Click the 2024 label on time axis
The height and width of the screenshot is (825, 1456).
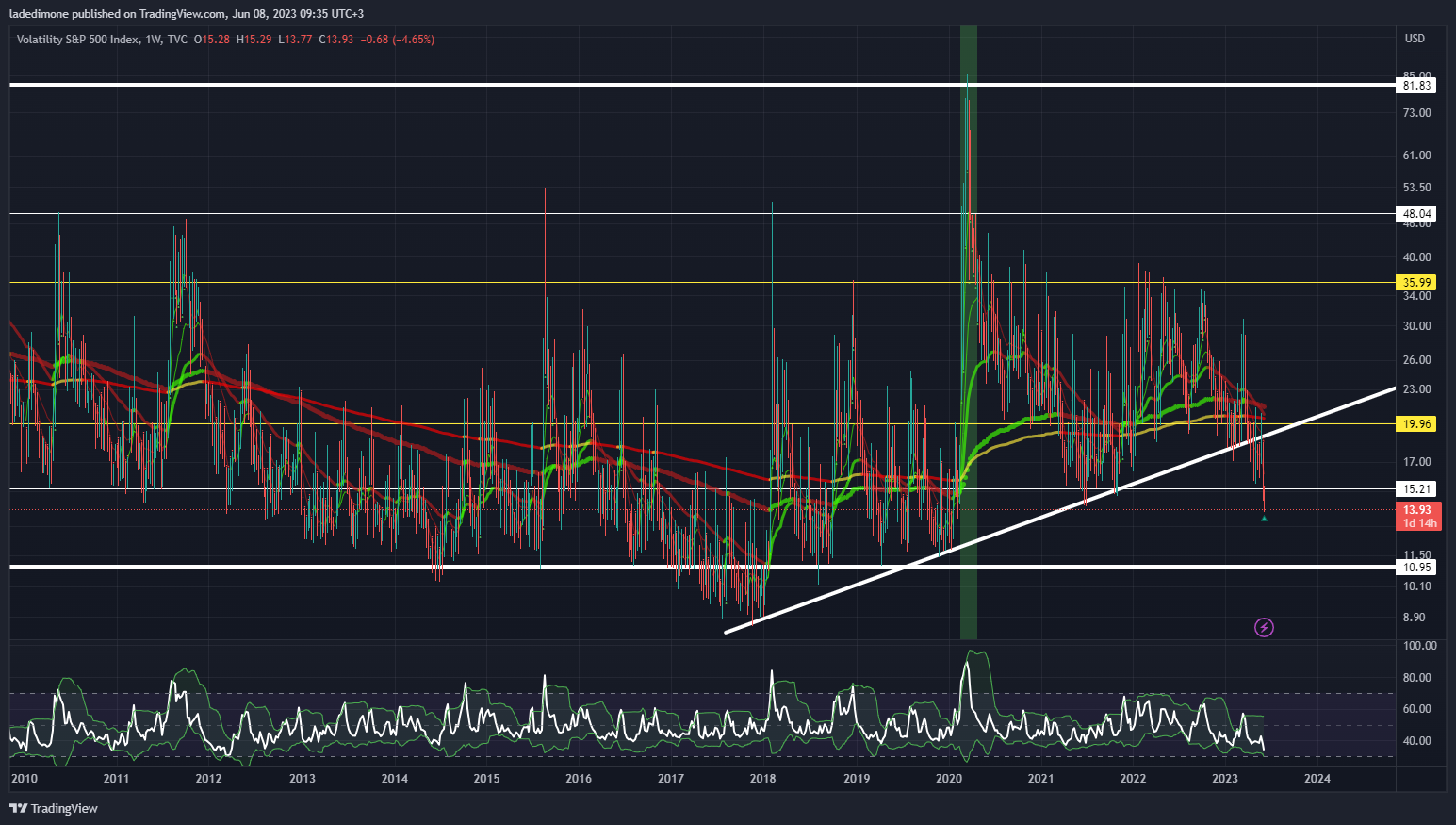tap(1317, 778)
